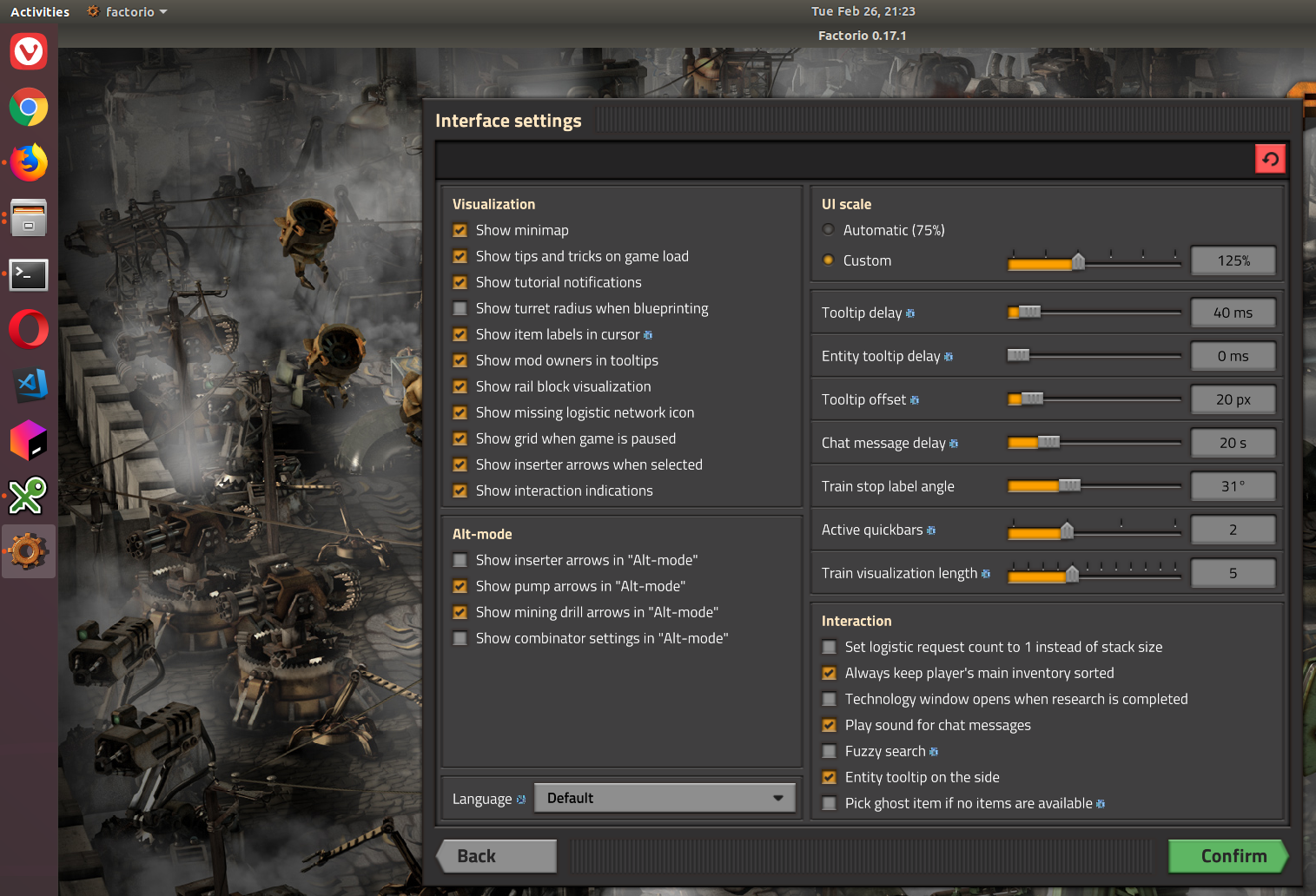Image resolution: width=1316 pixels, height=896 pixels.
Task: Click info icon beside Language label
Action: pos(521,800)
